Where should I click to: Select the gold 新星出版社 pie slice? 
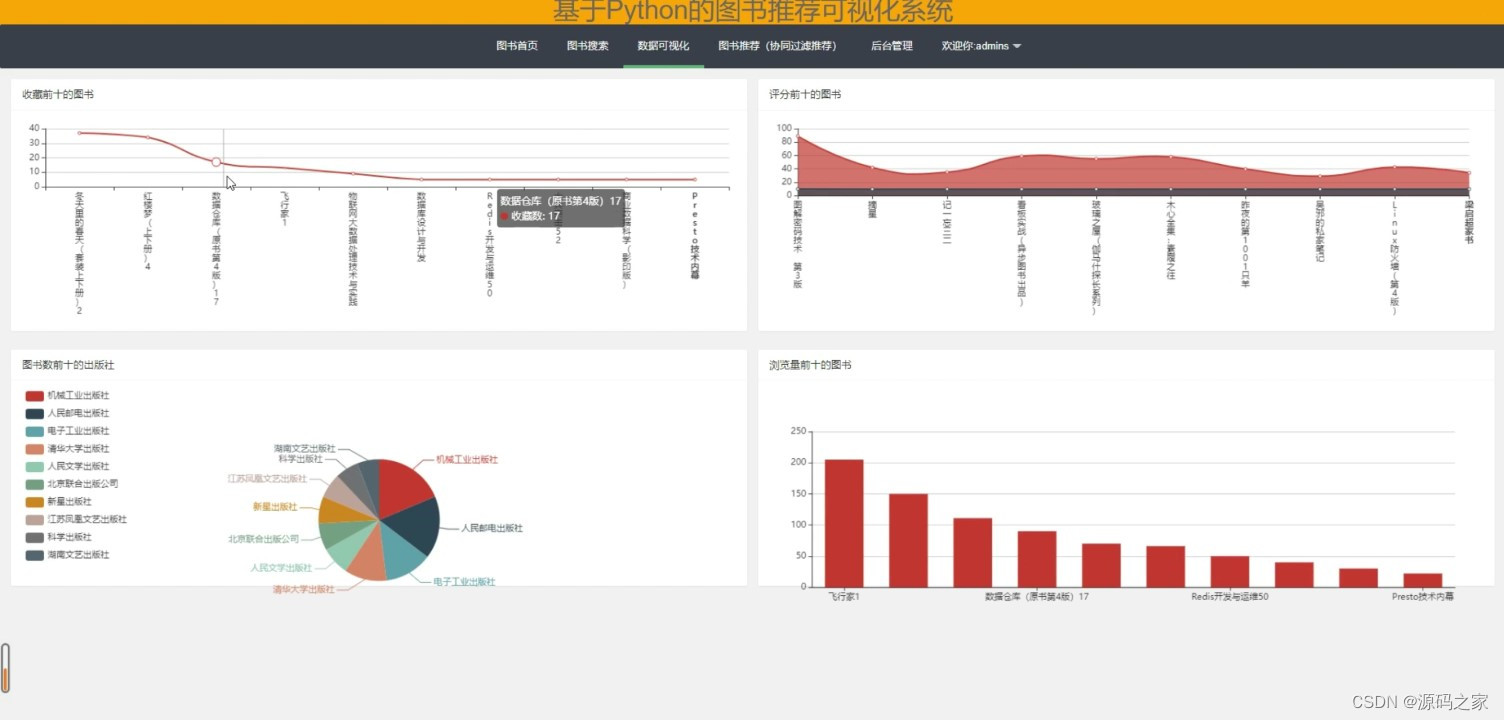[x=339, y=510]
